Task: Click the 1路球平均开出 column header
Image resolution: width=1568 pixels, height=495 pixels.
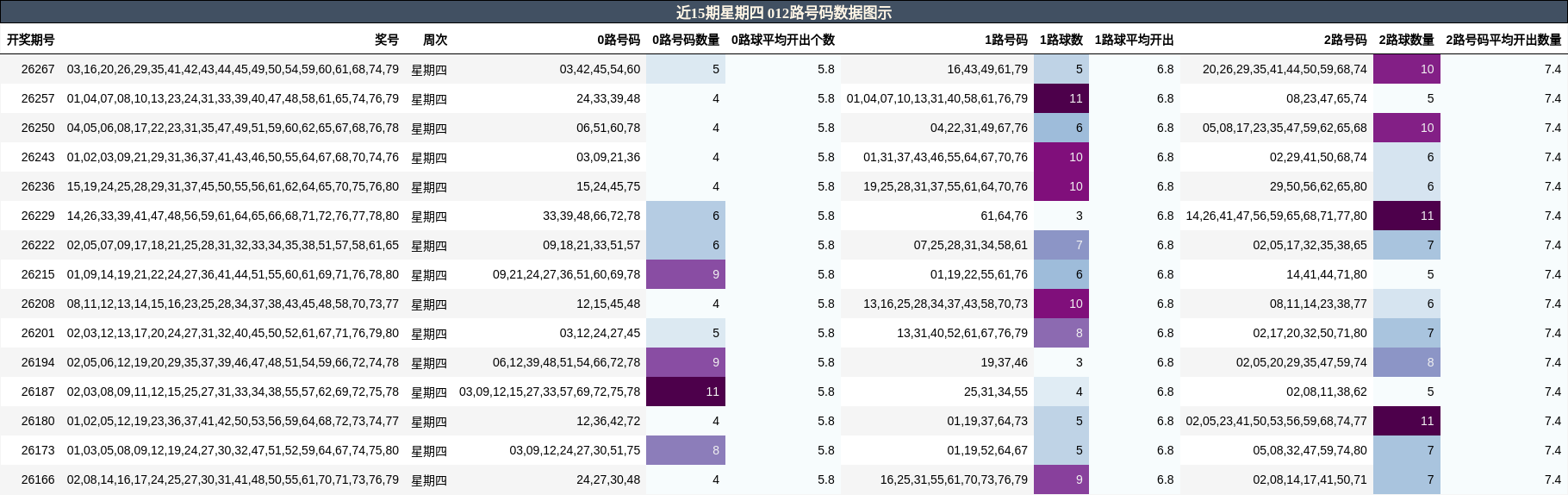Action: [x=1135, y=40]
